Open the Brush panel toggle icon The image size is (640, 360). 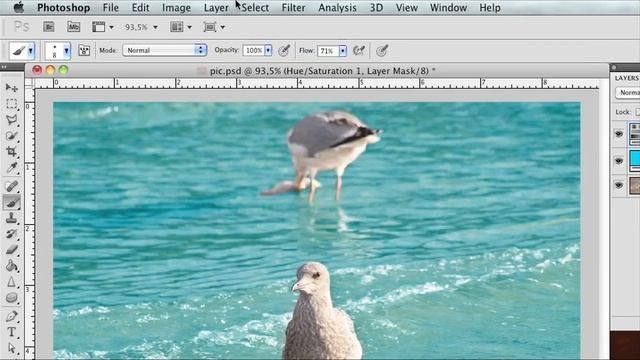tap(84, 50)
